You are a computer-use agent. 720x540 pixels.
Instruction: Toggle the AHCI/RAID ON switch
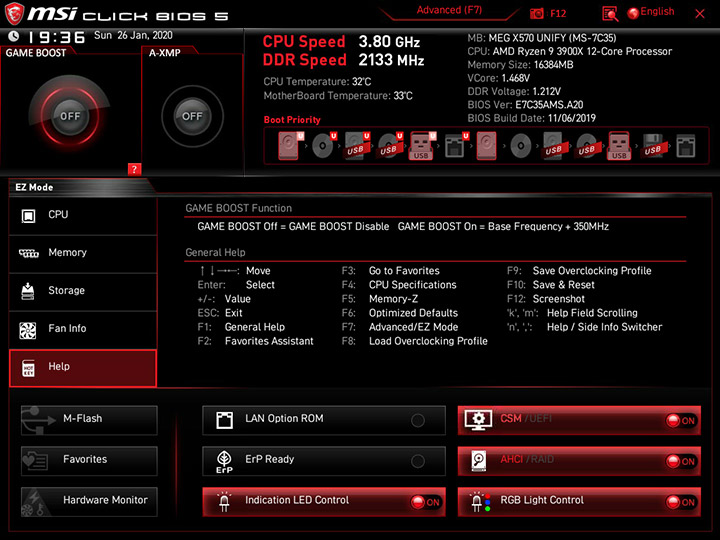681,461
